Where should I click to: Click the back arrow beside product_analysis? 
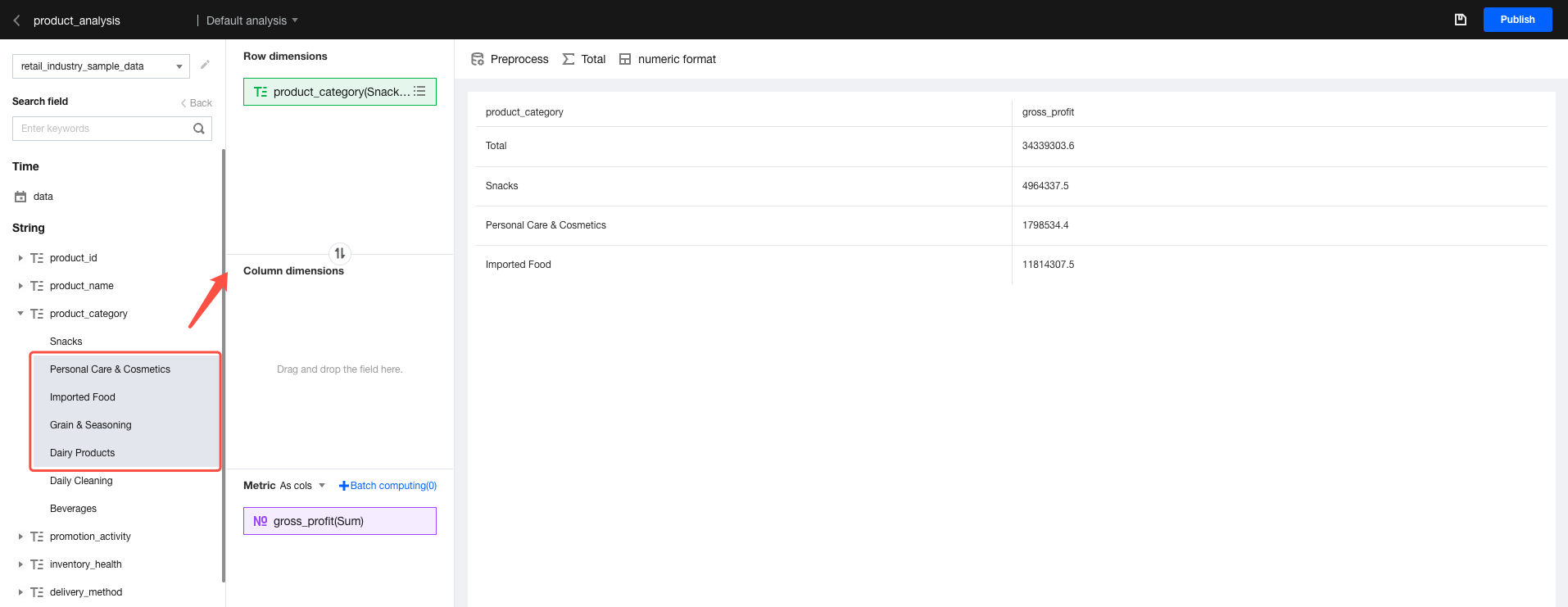point(16,20)
